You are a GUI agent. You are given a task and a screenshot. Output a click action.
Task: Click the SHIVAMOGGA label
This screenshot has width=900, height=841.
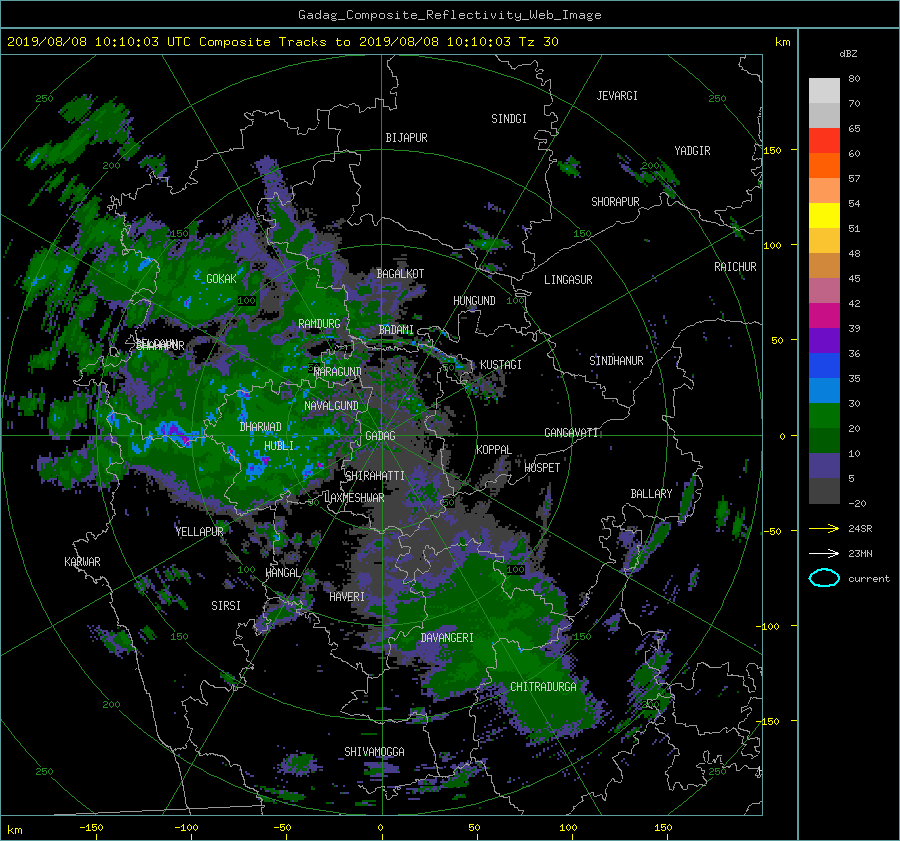click(374, 751)
